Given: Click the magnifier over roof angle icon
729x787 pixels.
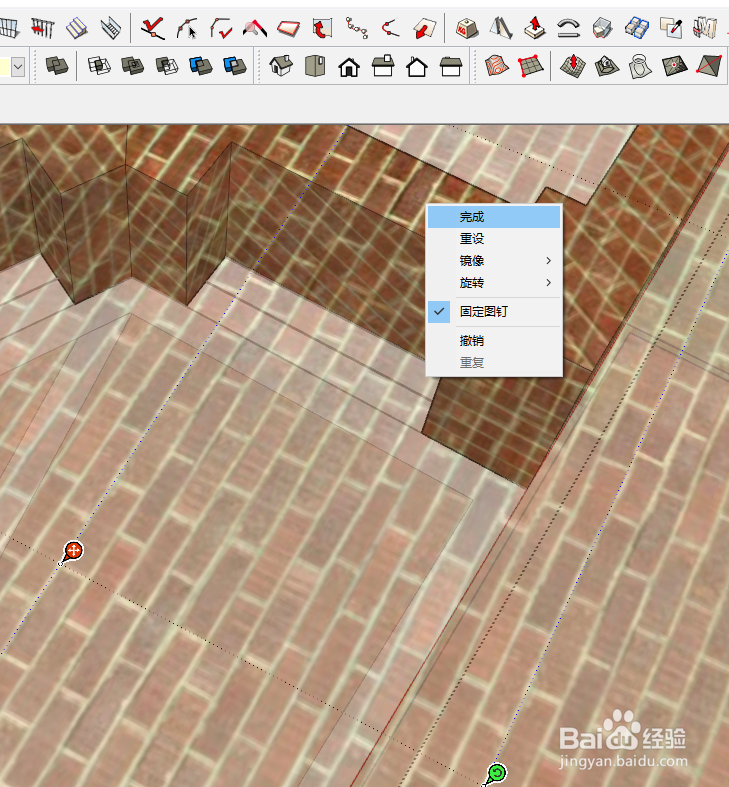Looking at the screenshot, I should coord(255,29).
